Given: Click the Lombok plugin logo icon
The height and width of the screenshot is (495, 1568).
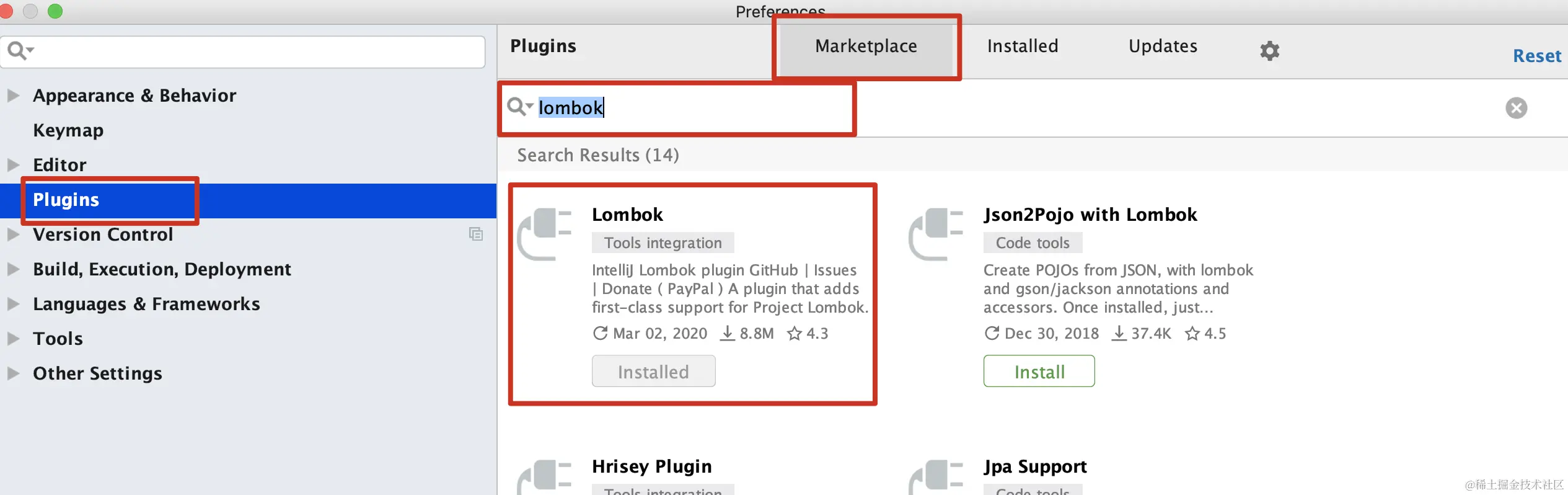Looking at the screenshot, I should pos(545,234).
